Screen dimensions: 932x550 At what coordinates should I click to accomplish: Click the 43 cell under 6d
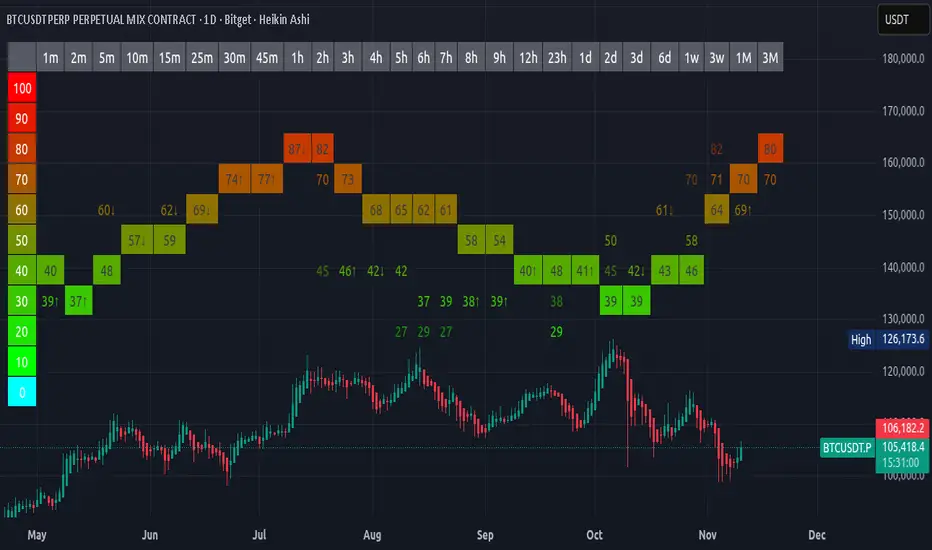pyautogui.click(x=665, y=271)
